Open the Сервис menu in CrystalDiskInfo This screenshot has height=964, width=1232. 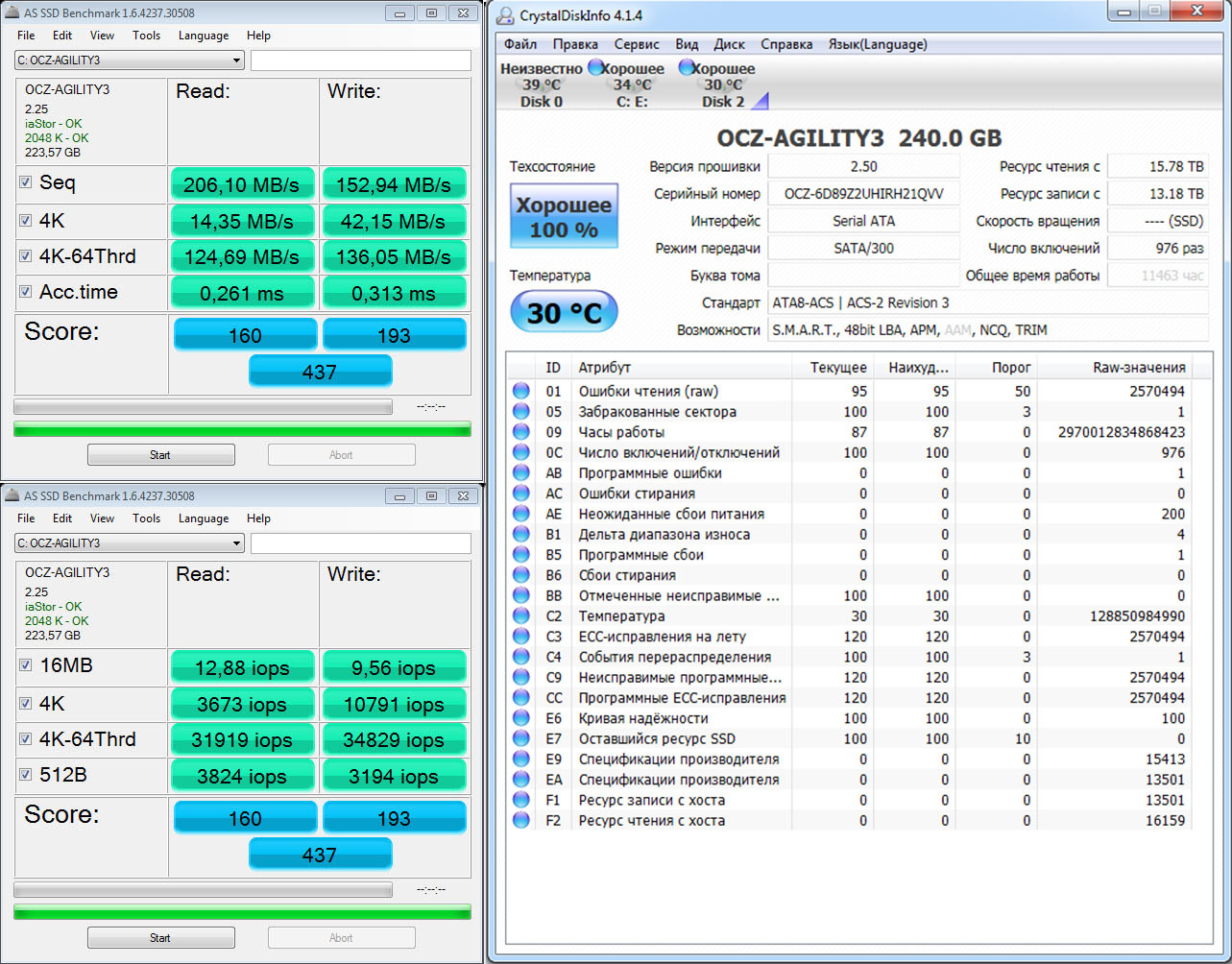[x=637, y=44]
